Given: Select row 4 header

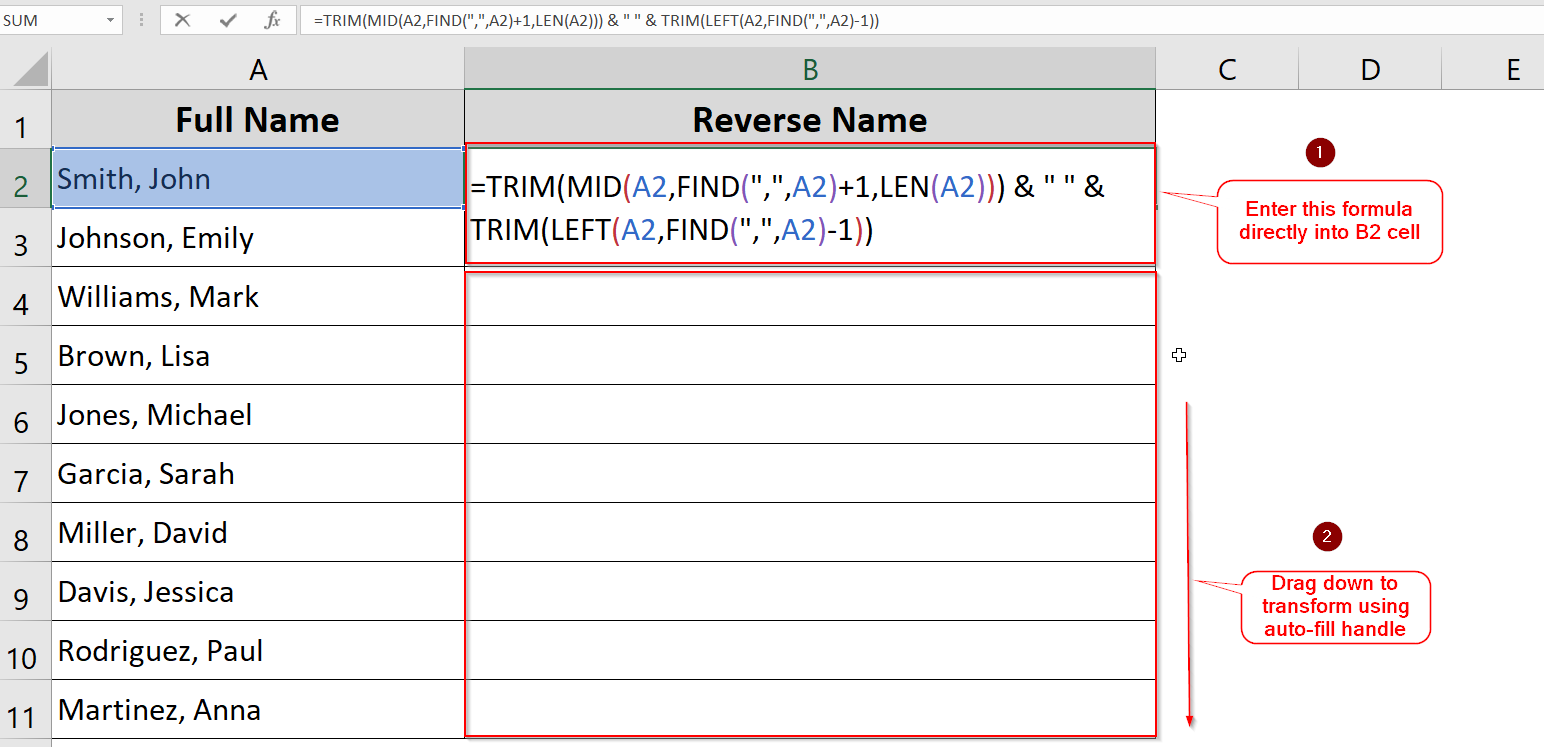Looking at the screenshot, I should tap(25, 296).
